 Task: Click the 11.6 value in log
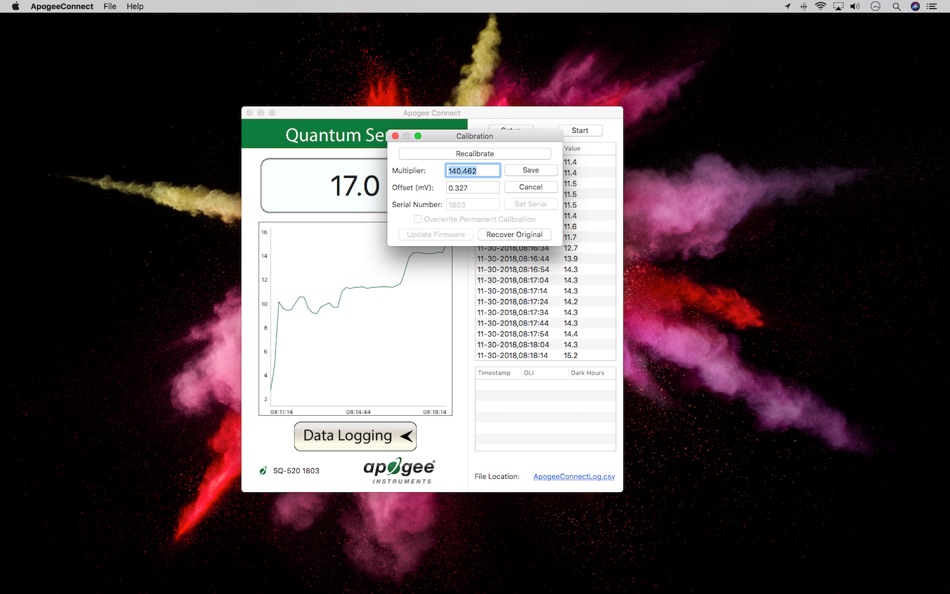[x=571, y=227]
